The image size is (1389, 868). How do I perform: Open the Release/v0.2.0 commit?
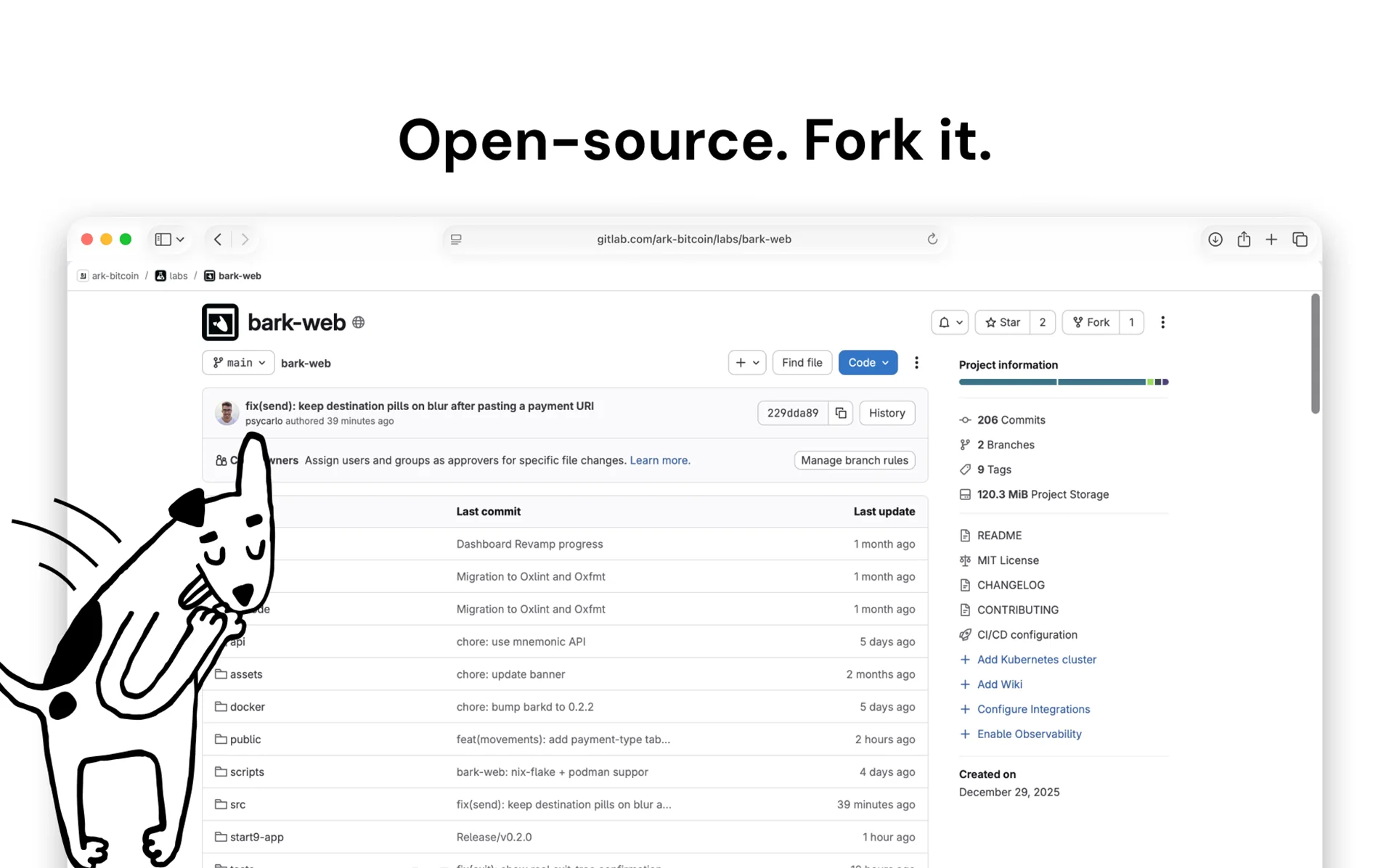coord(494,837)
